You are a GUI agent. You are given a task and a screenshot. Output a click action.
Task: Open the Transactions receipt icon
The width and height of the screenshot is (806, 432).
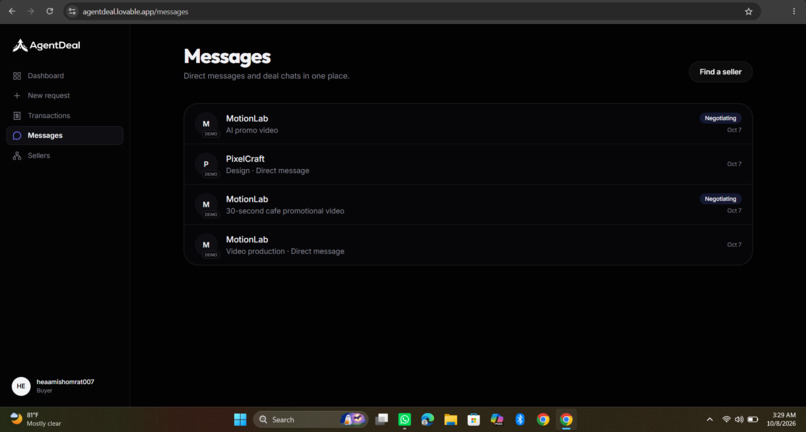[17, 116]
